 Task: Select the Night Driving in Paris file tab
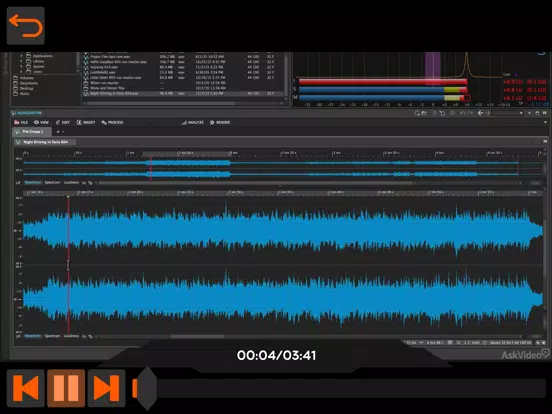coord(45,142)
